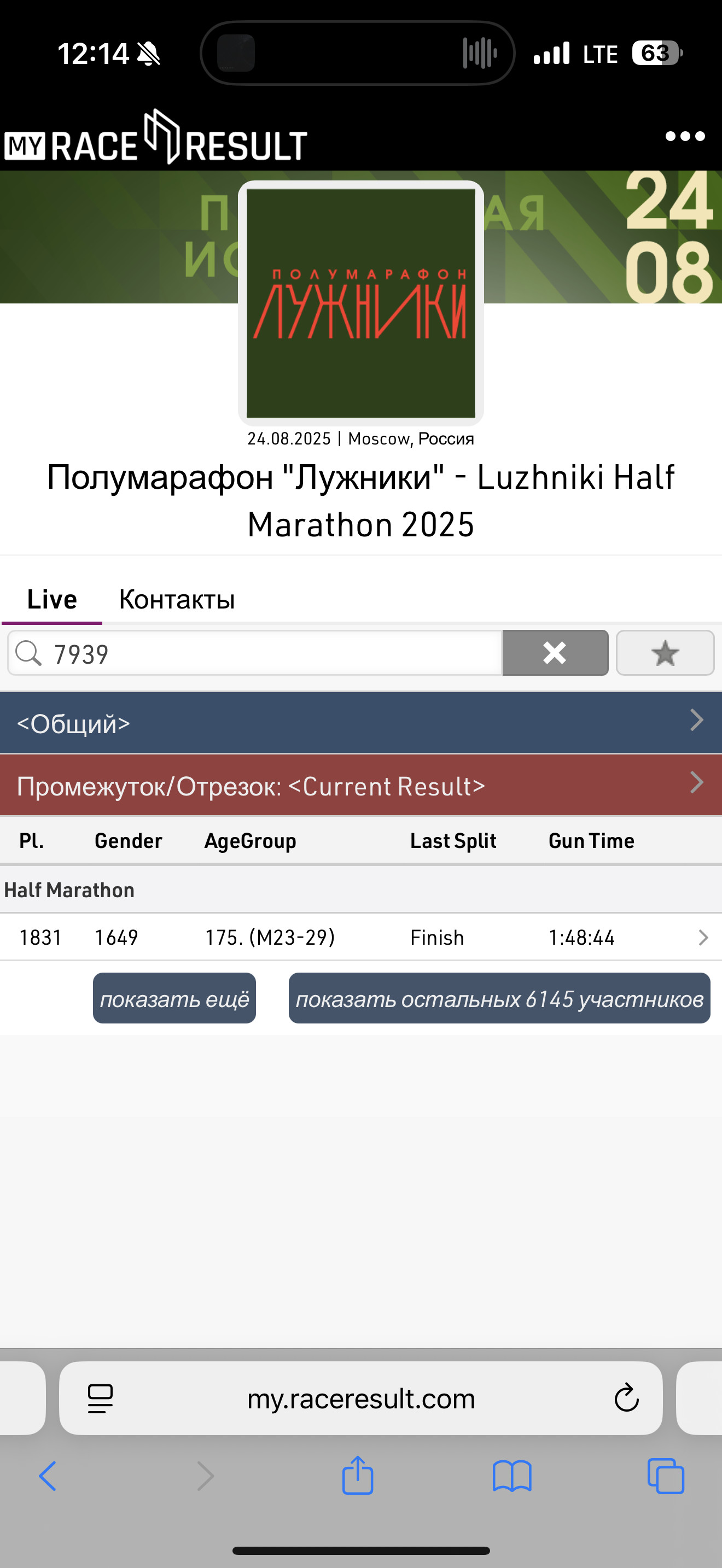This screenshot has width=722, height=1568.
Task: Clear the search with the X button
Action: (x=555, y=653)
